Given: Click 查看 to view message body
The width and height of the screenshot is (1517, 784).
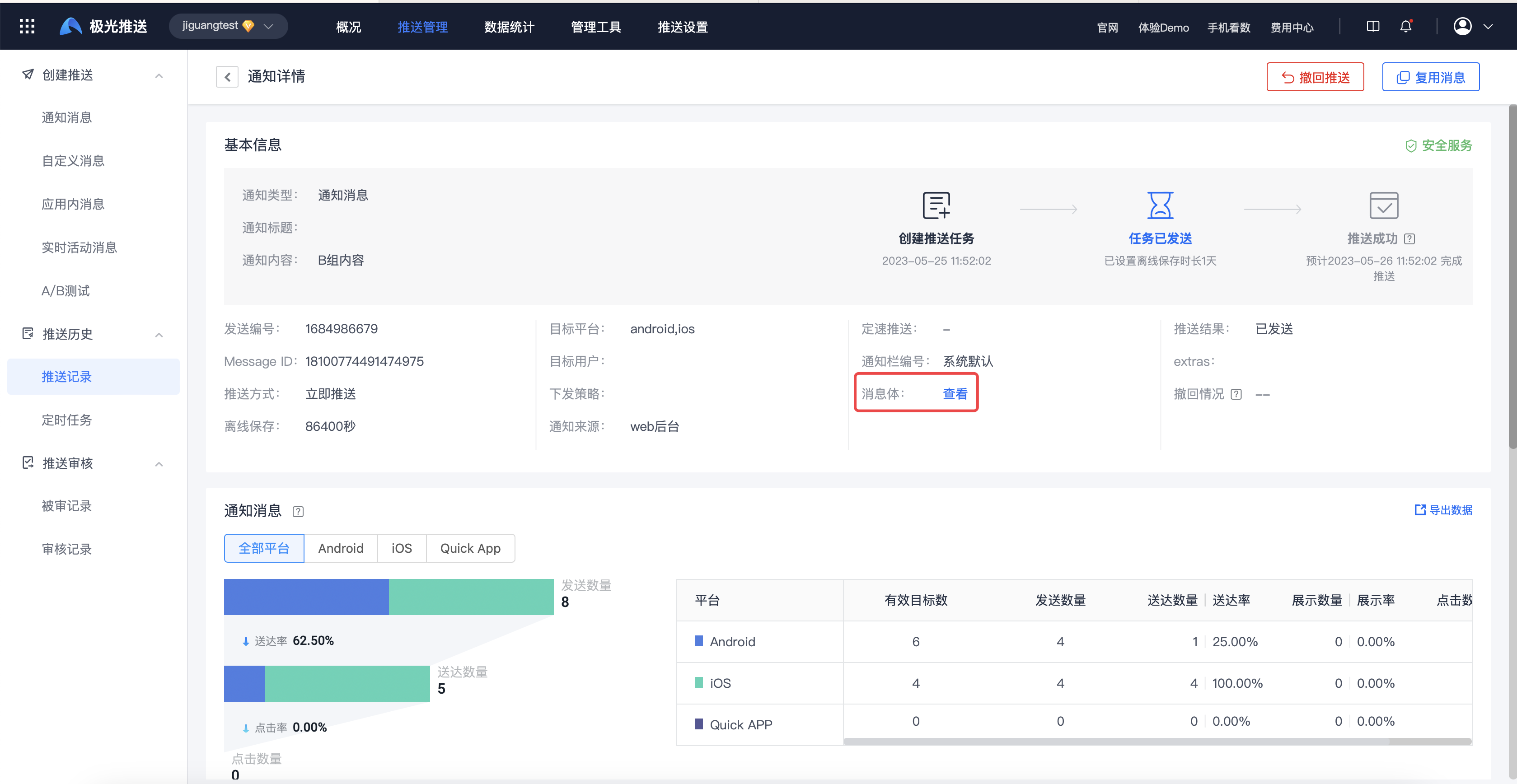Looking at the screenshot, I should (955, 394).
